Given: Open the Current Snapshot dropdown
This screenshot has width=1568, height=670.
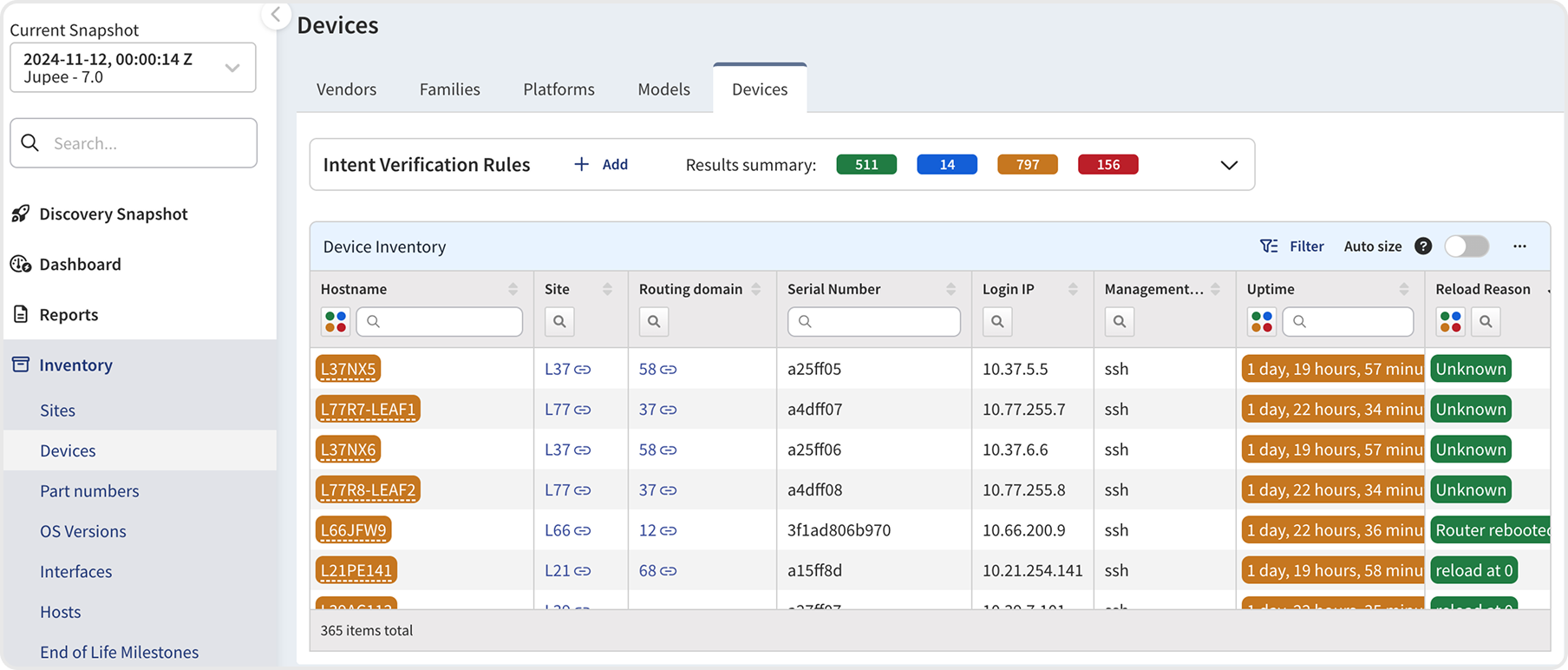Looking at the screenshot, I should click(x=133, y=68).
